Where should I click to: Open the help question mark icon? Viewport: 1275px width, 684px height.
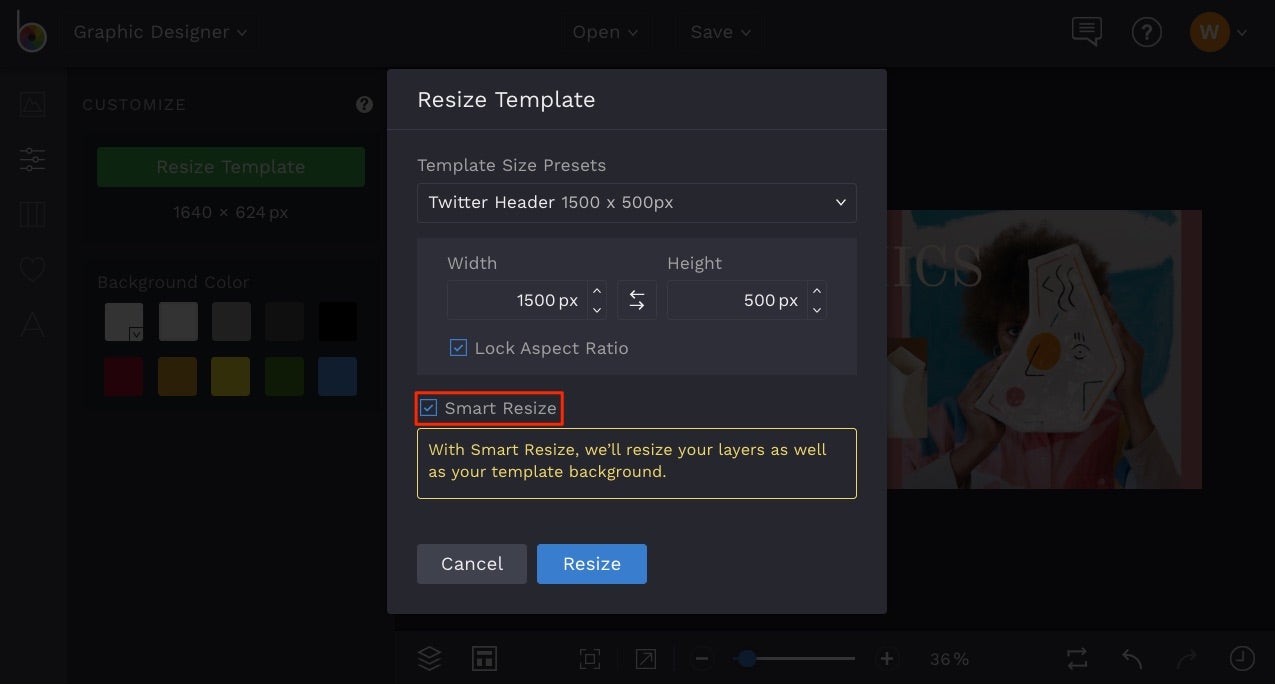pos(1146,31)
